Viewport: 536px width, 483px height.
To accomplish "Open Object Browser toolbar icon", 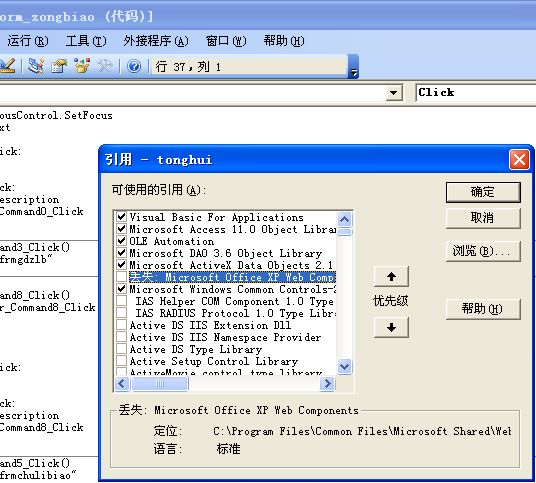I will tap(82, 66).
